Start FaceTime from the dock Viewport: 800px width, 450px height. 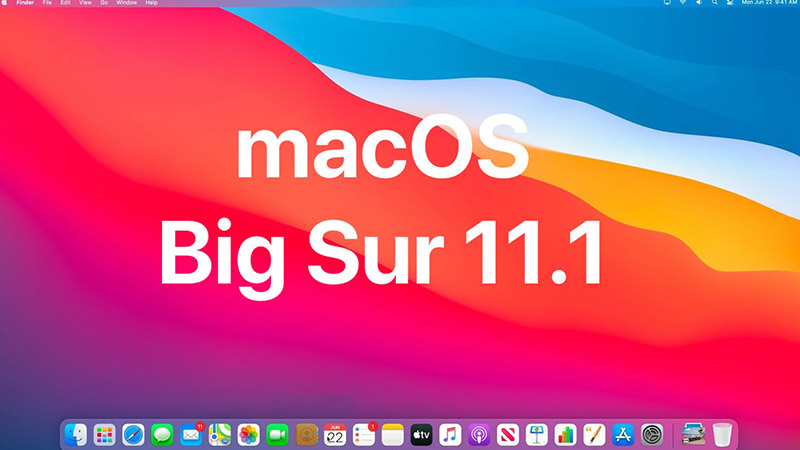click(277, 435)
